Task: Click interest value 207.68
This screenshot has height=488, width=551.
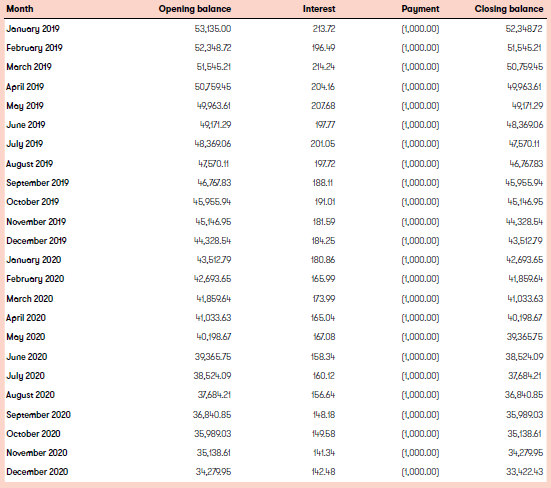Action: point(323,106)
